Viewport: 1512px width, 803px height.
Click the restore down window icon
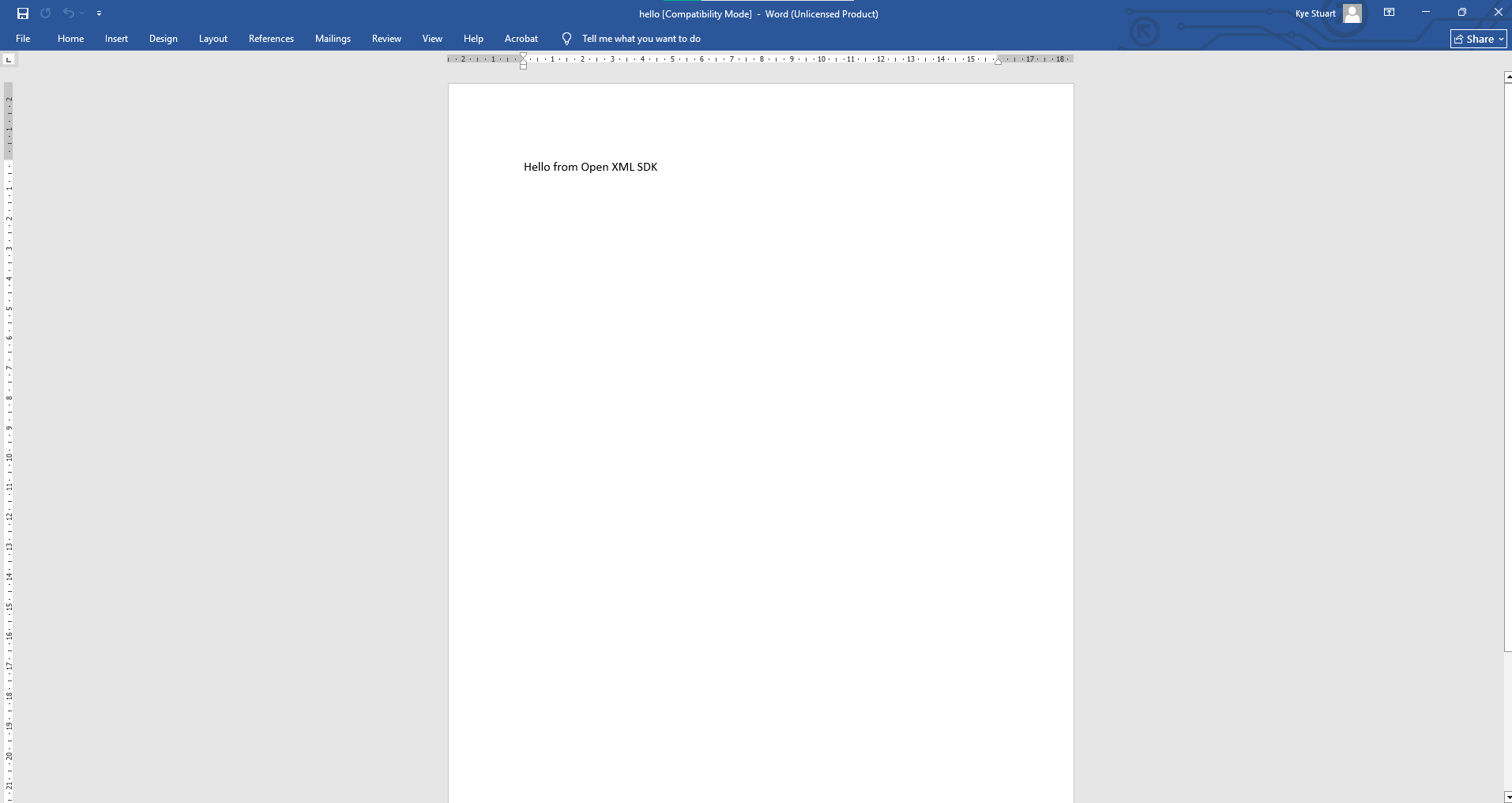(x=1461, y=13)
